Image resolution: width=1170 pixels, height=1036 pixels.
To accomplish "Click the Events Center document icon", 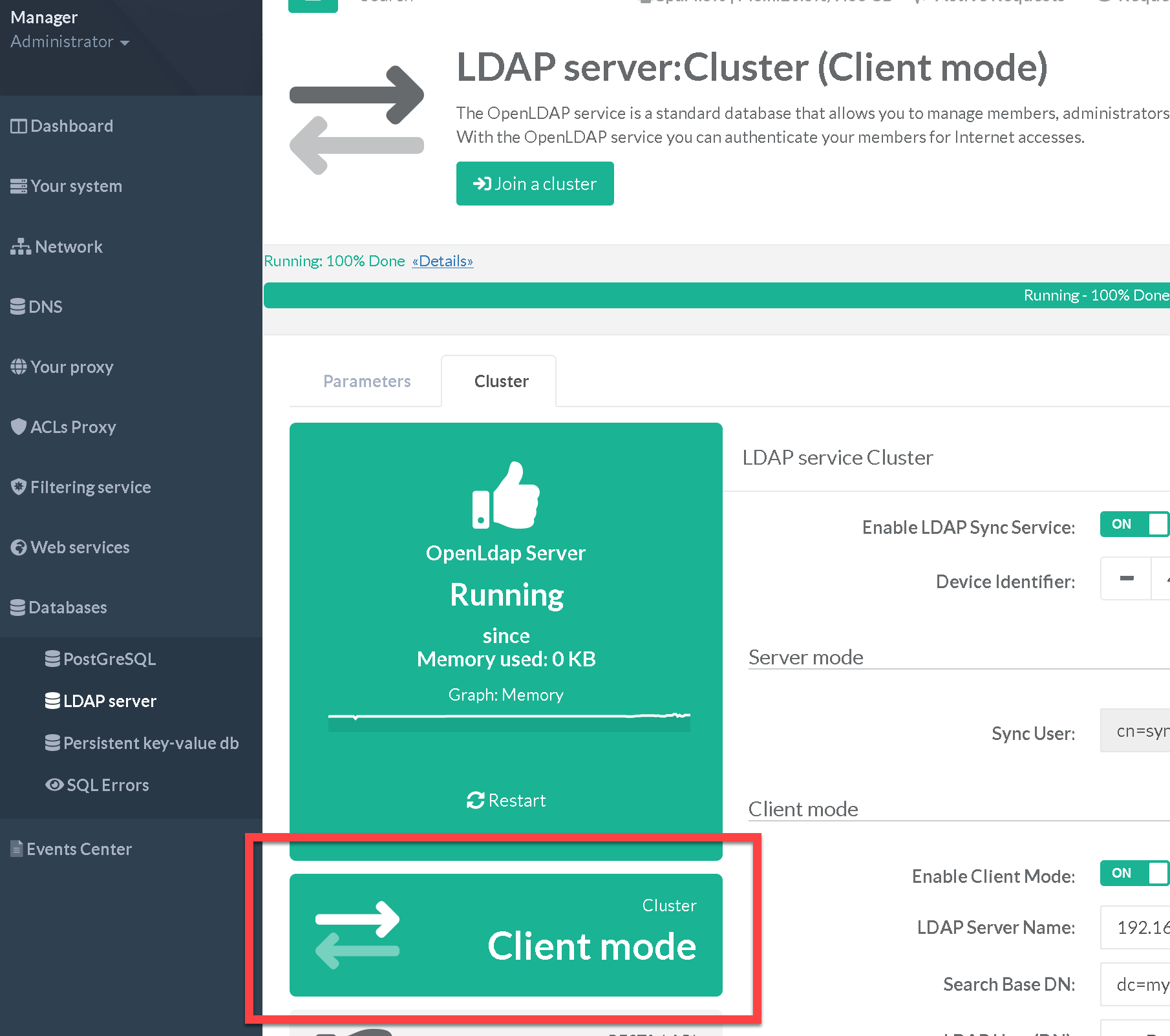I will (17, 849).
